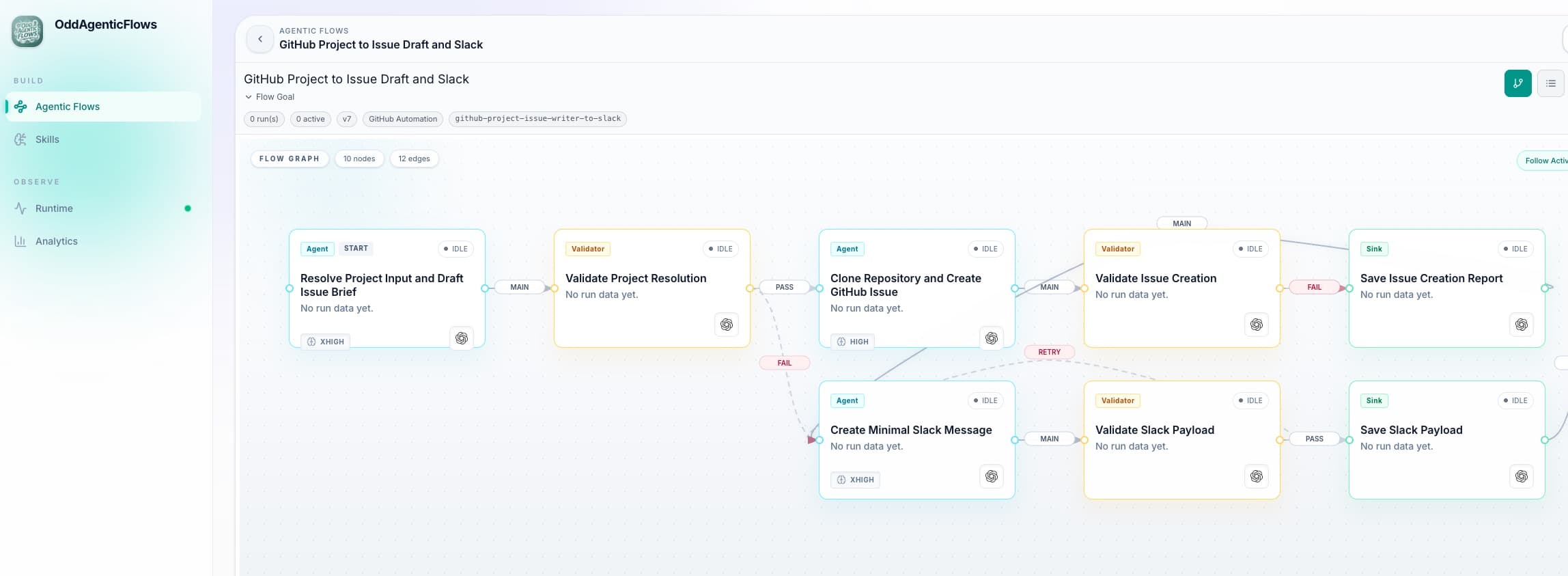Image resolution: width=1568 pixels, height=576 pixels.
Task: Select the Validate Slack Payload node title
Action: (x=1155, y=430)
